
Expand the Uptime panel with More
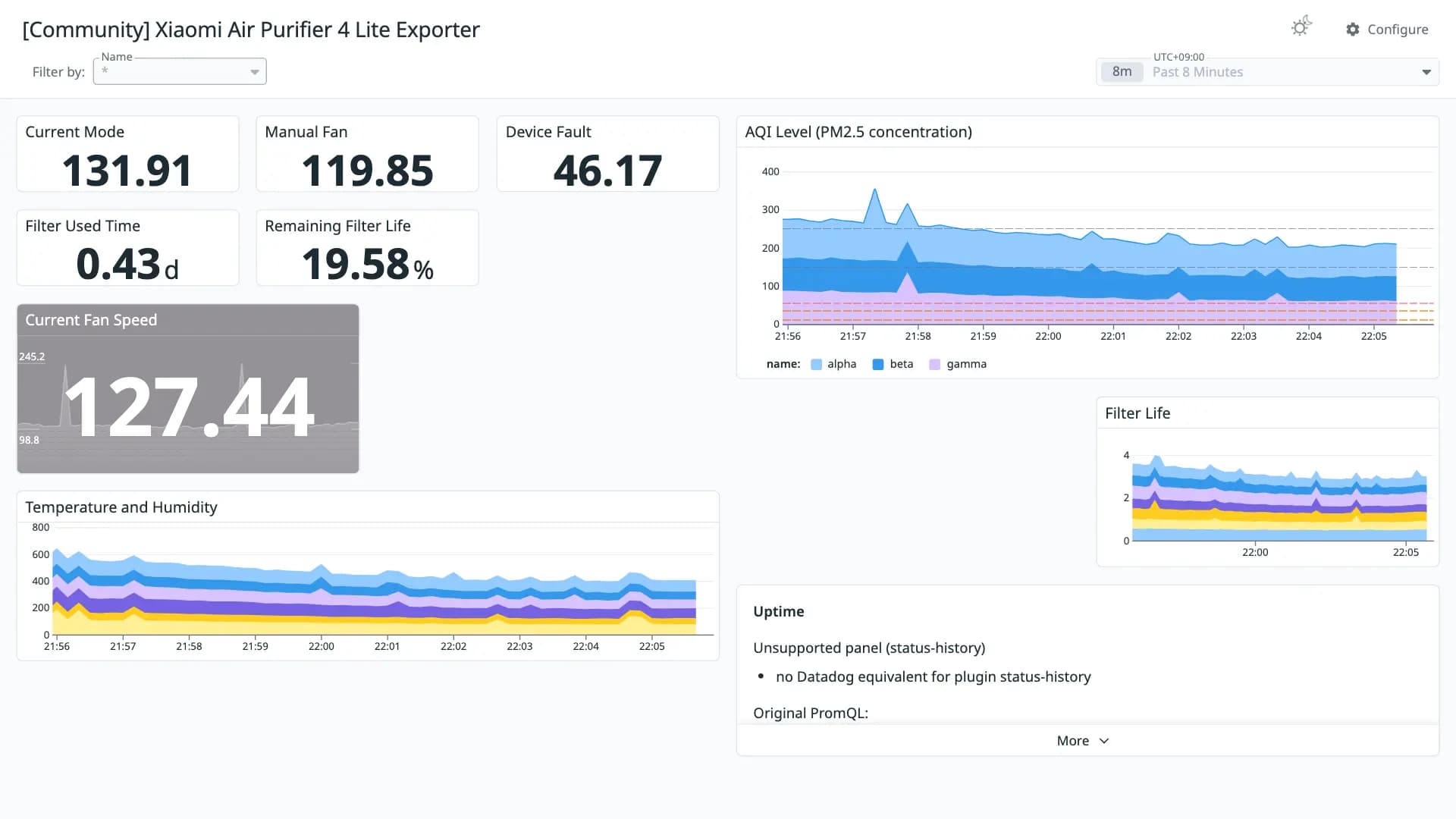[x=1083, y=741]
